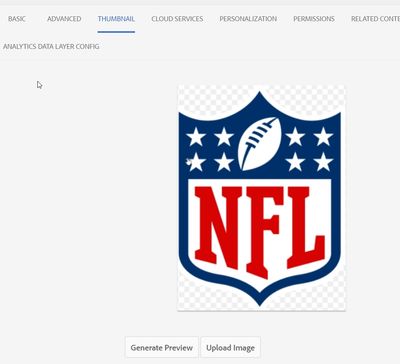Switch to the Advanced tab

(x=64, y=19)
